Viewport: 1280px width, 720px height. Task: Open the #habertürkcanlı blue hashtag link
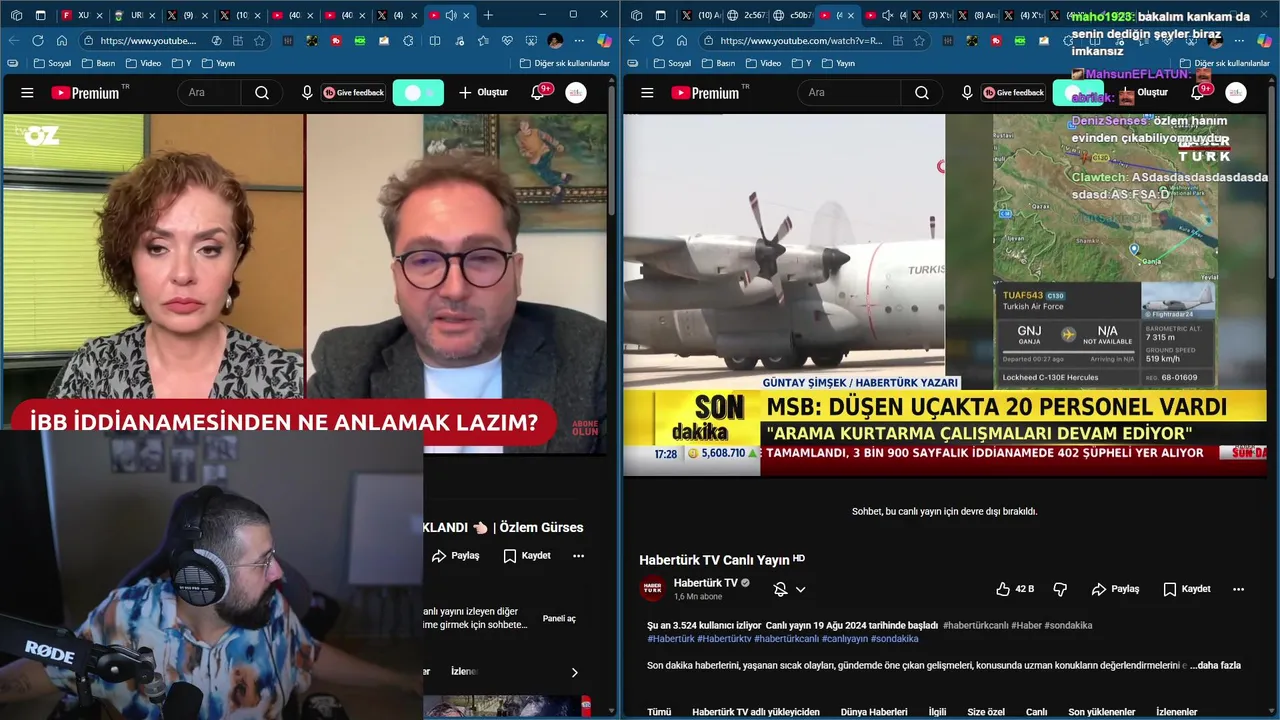(788, 639)
